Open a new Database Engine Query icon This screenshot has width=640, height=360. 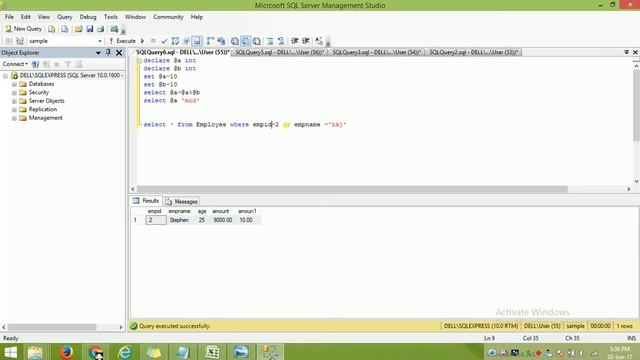[x=51, y=29]
